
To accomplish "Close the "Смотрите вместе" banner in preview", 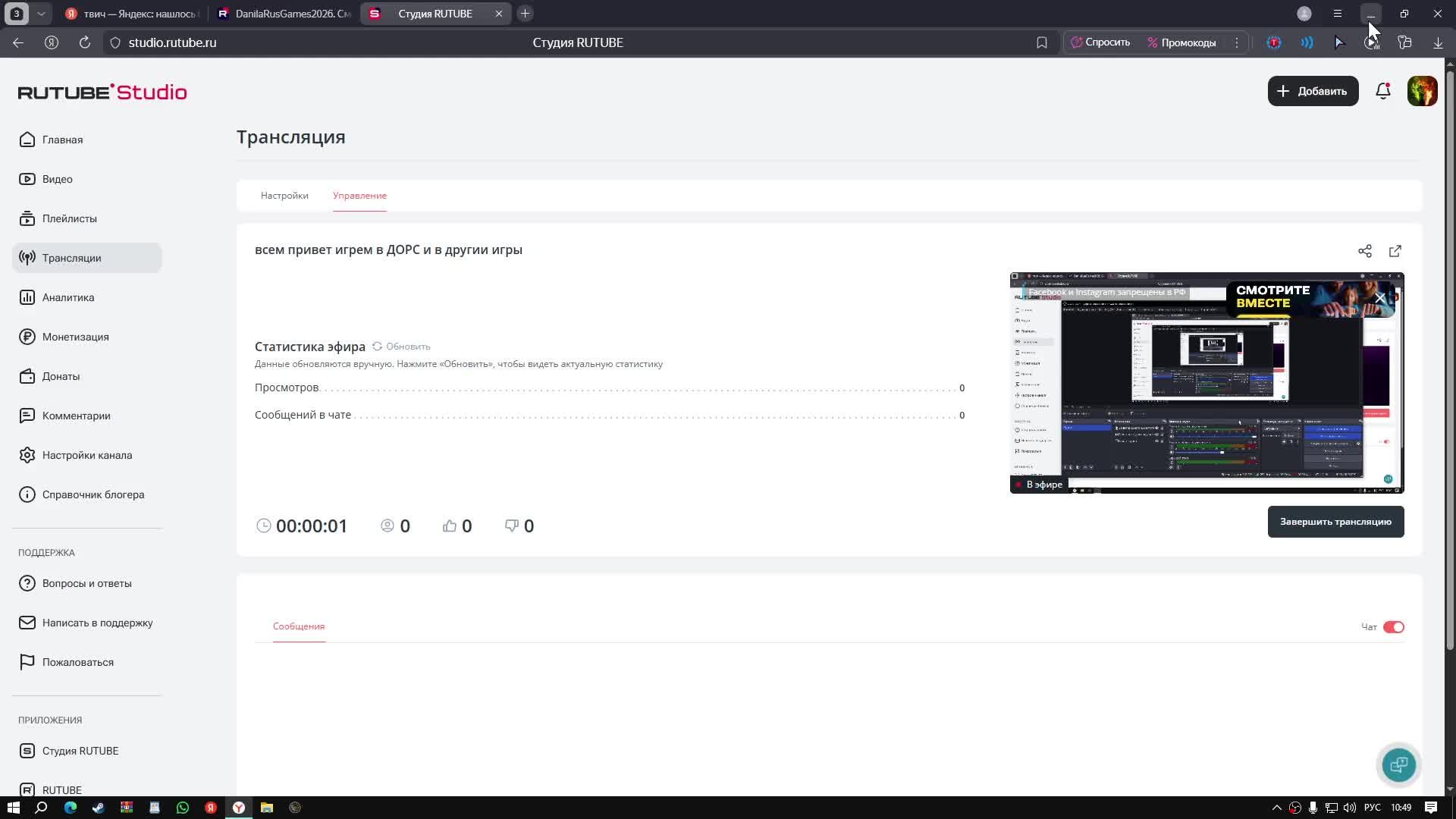I will pos(1380,298).
